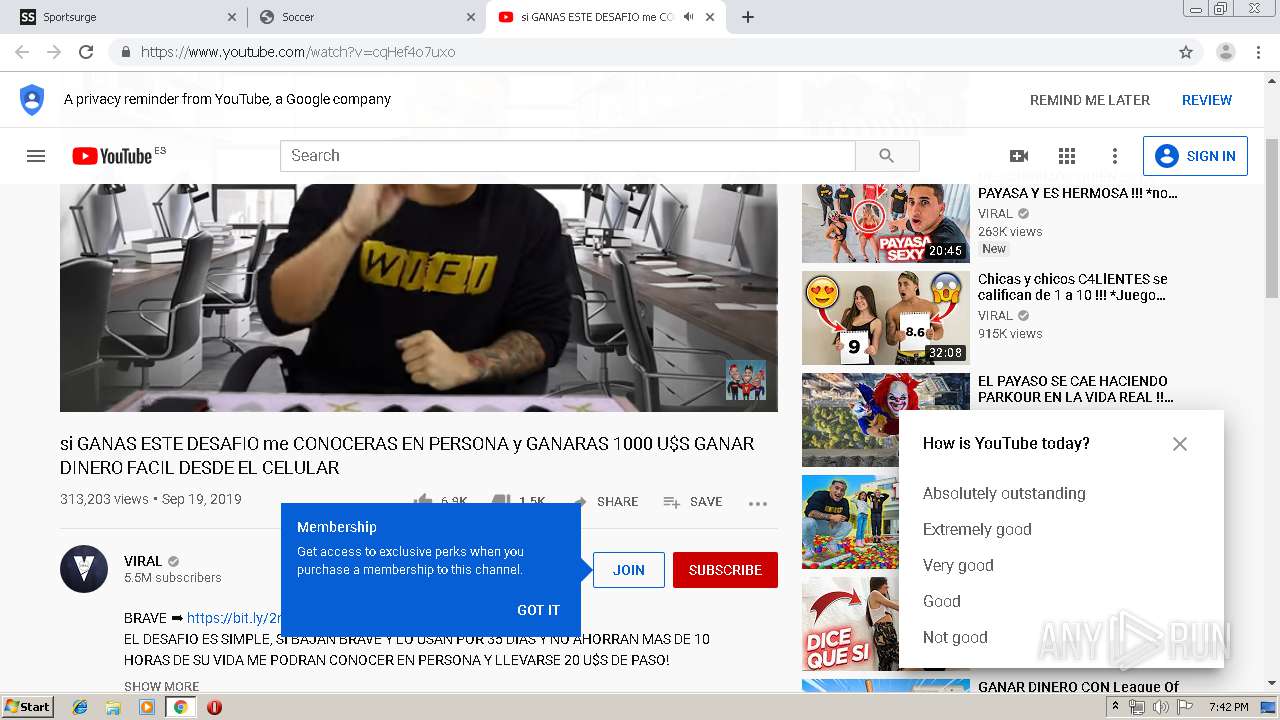Click the muted-audio icon on YouTube tab
The height and width of the screenshot is (720, 1280).
689,17
